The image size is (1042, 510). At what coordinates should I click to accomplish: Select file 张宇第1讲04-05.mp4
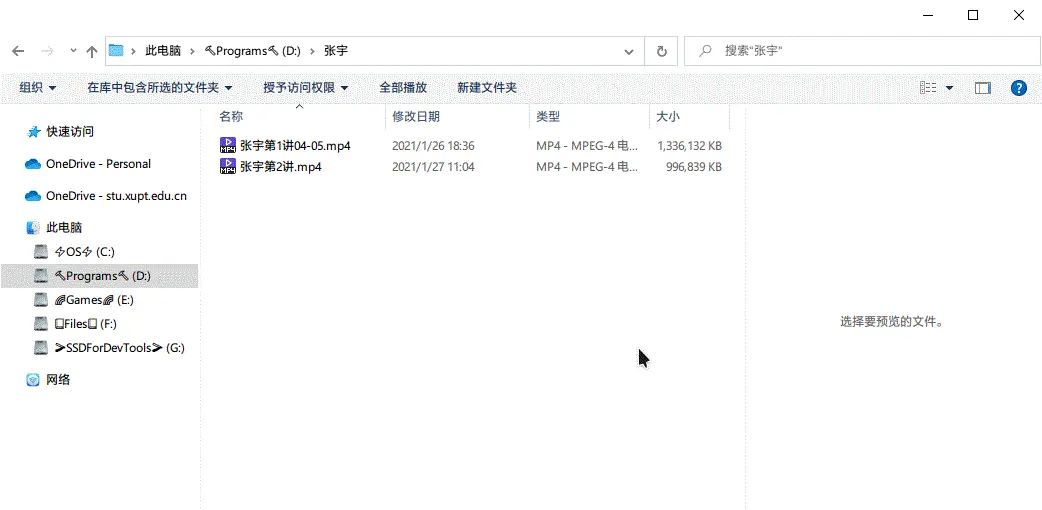tap(295, 146)
